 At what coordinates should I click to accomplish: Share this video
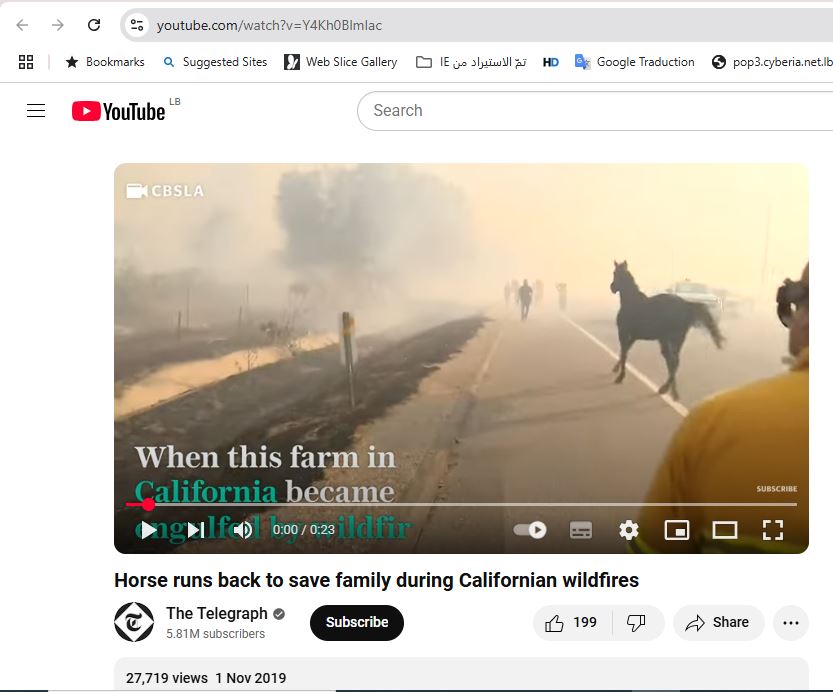[718, 622]
